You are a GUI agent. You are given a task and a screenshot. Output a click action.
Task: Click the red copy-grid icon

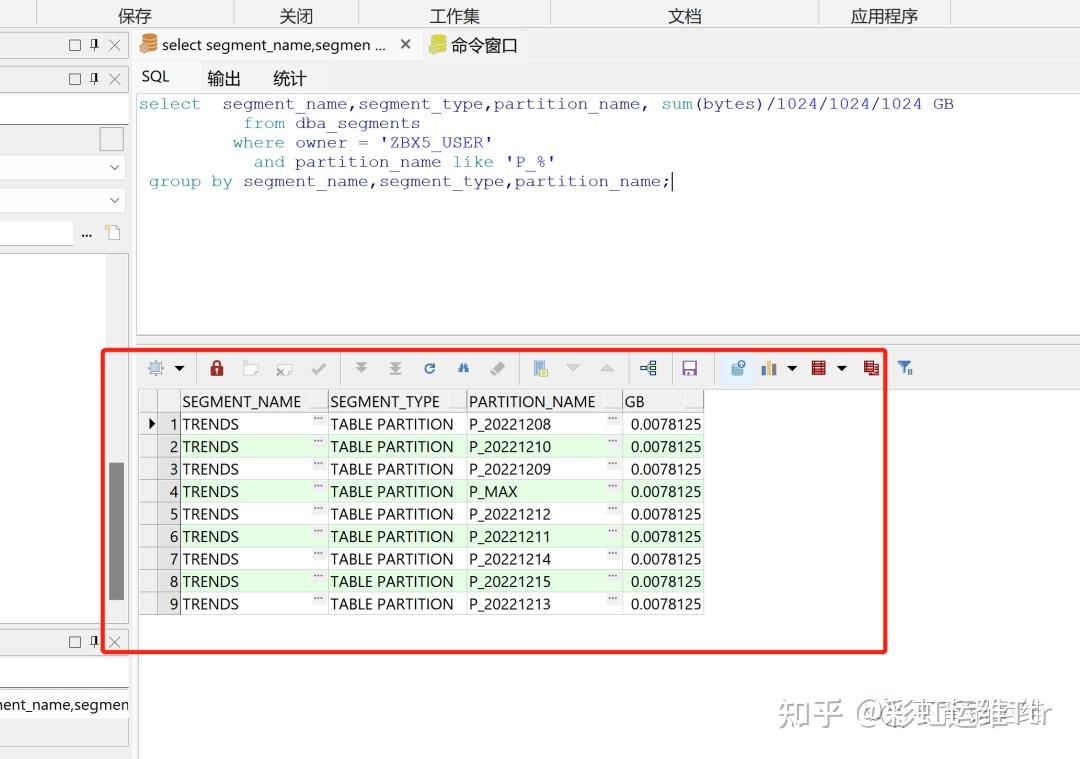871,368
